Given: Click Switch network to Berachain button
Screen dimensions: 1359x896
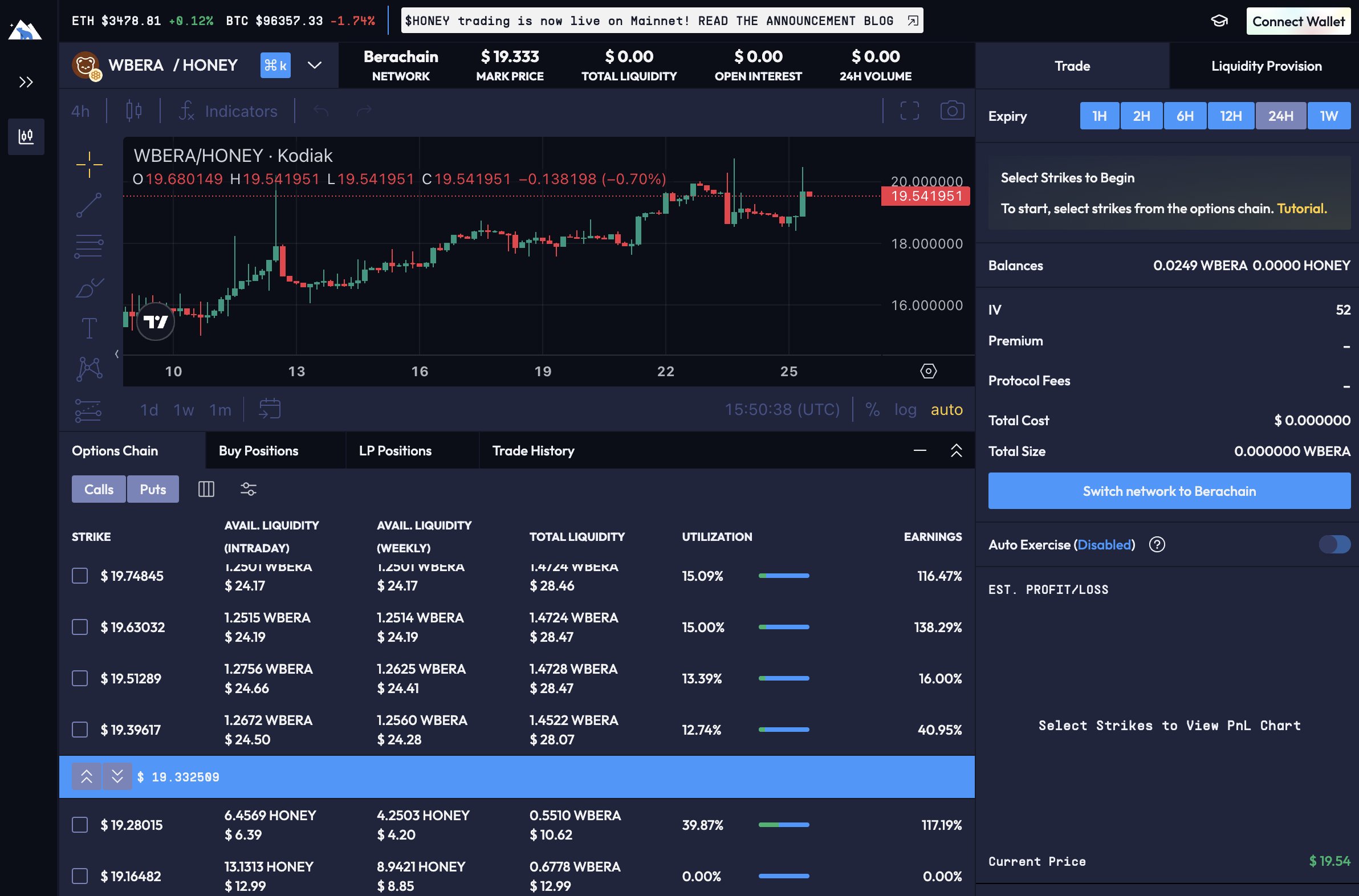Looking at the screenshot, I should coord(1169,491).
